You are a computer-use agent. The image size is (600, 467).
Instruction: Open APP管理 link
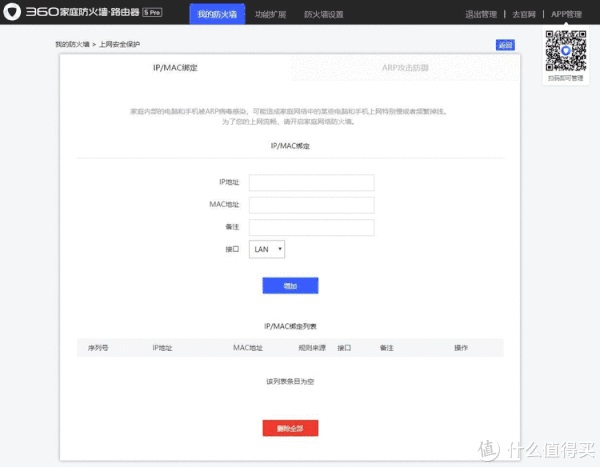pos(566,15)
